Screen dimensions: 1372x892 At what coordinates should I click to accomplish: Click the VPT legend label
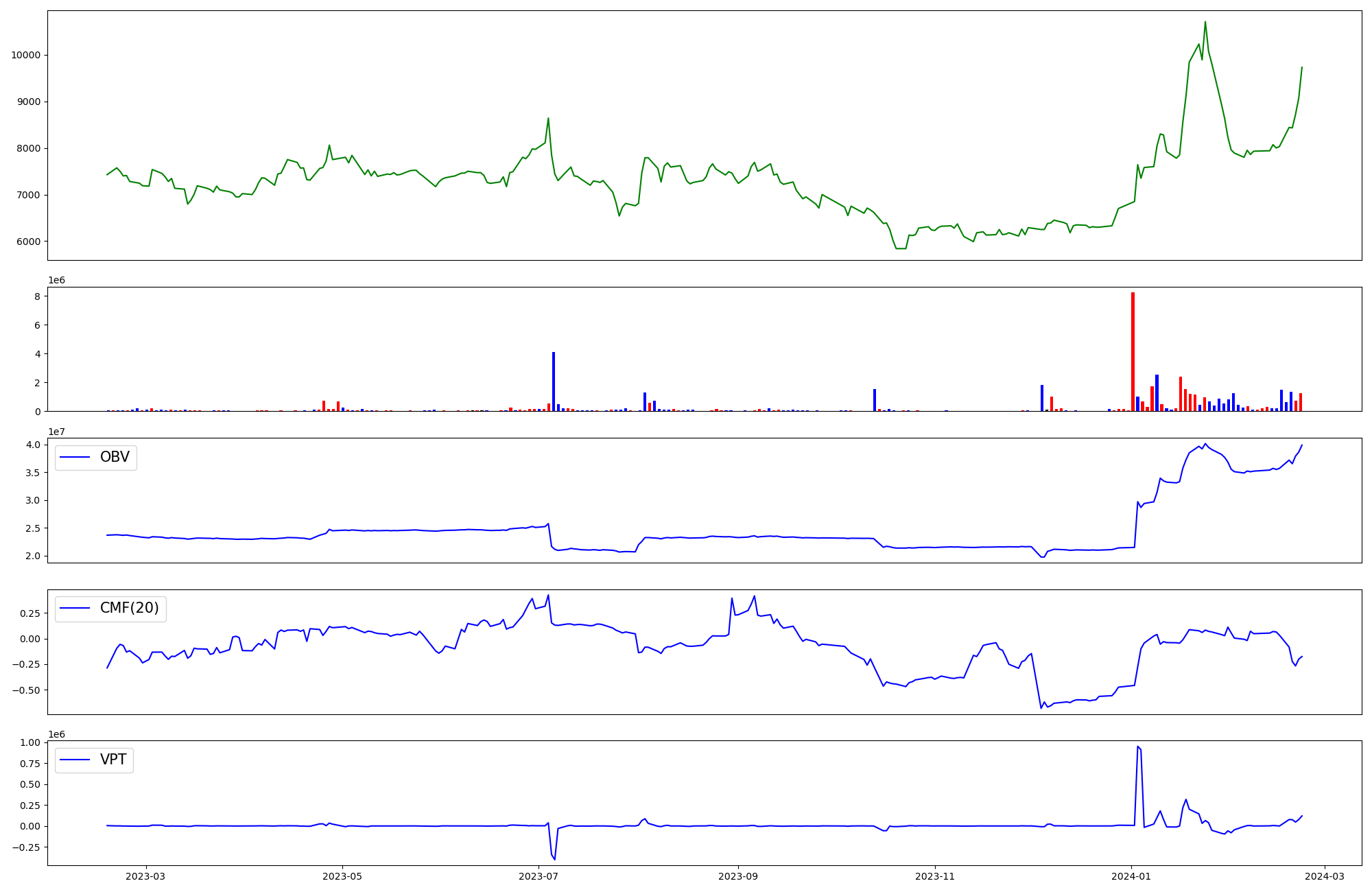tap(113, 760)
